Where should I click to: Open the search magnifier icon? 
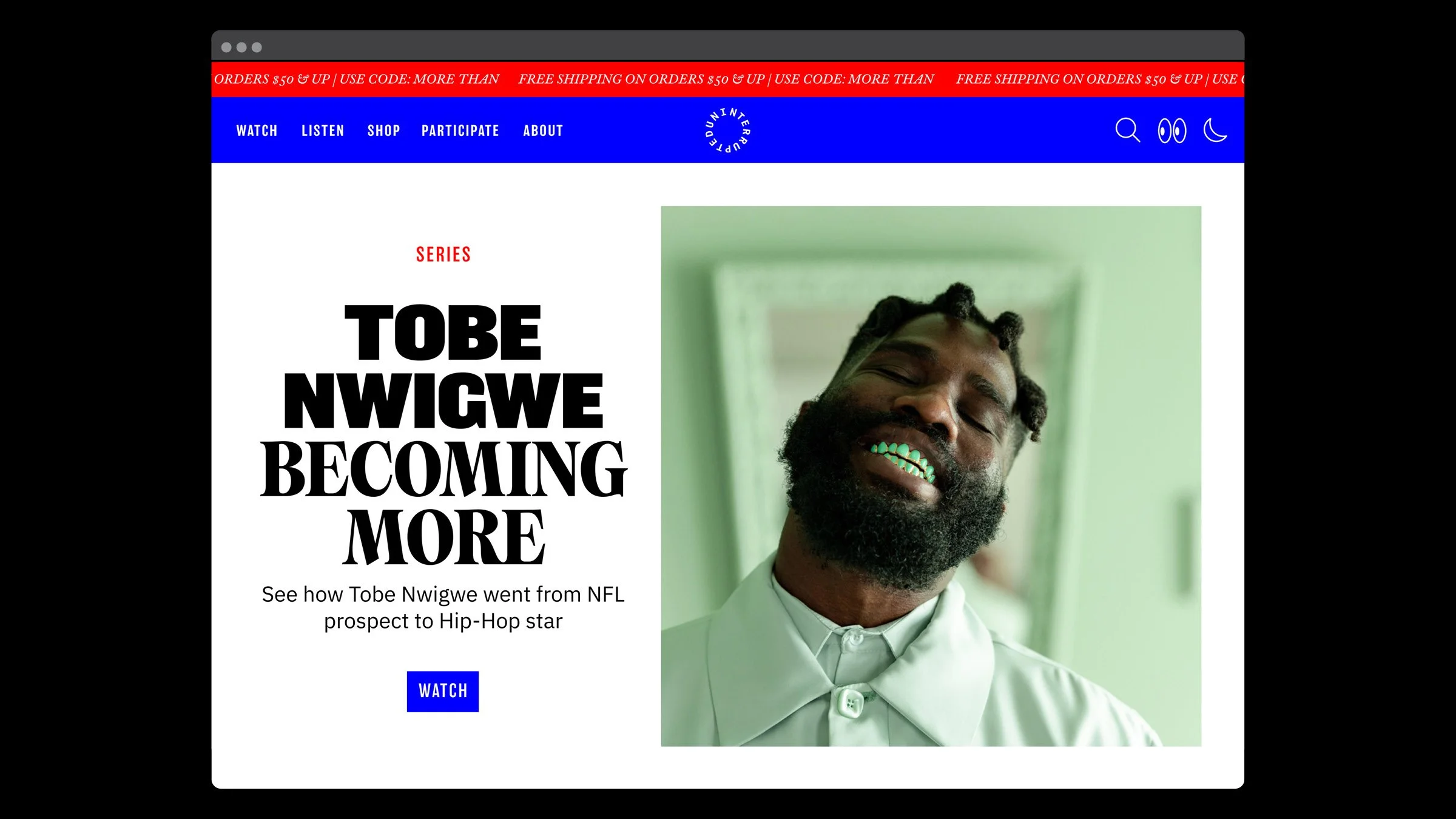(1128, 130)
